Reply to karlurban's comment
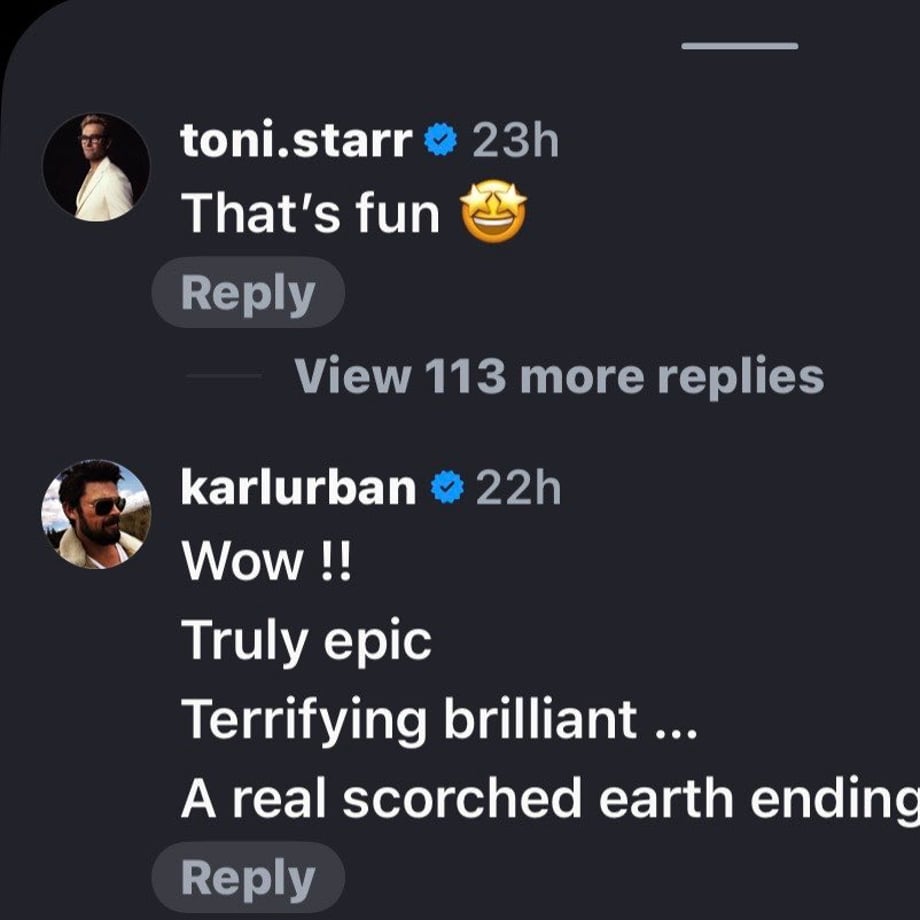The height and width of the screenshot is (920, 920). tap(248, 877)
